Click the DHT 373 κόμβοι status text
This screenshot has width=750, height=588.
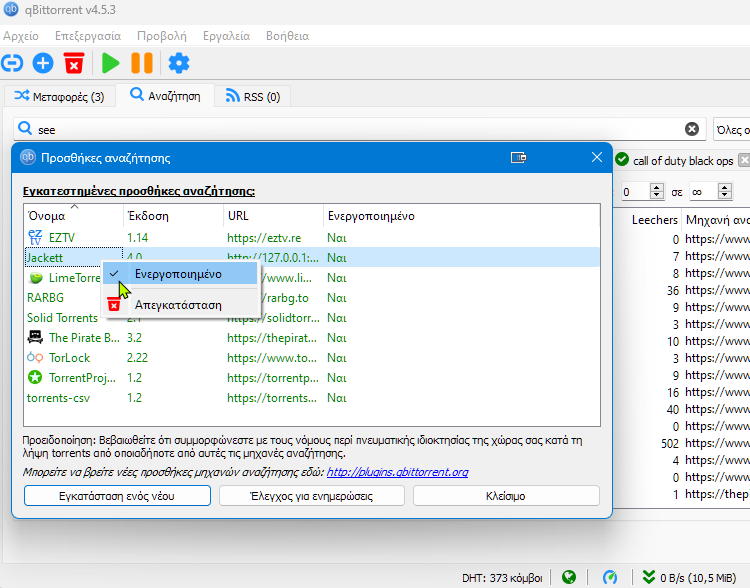tap(502, 578)
